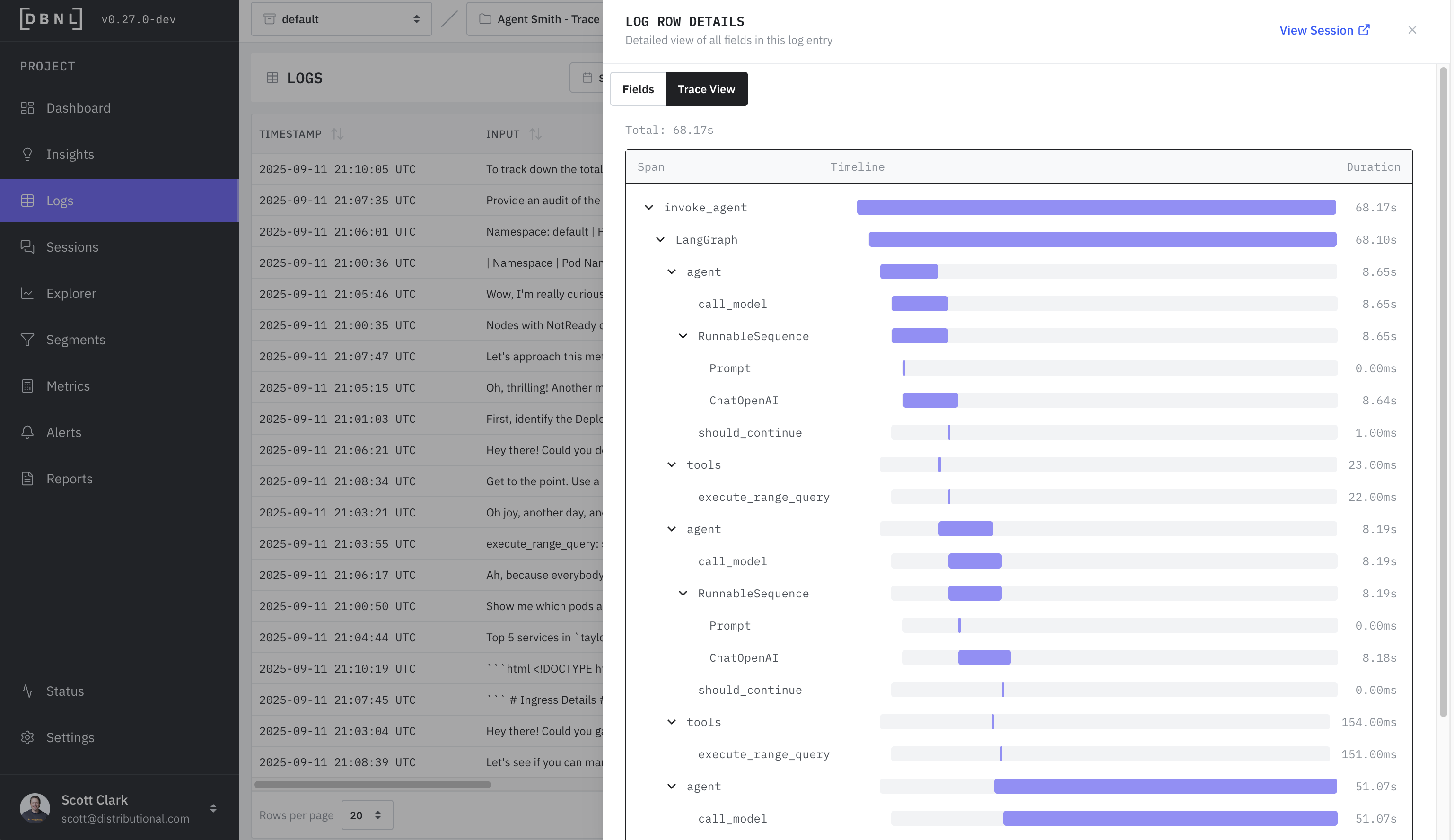Collapse the invoke_agent span
1454x840 pixels.
tap(649, 208)
